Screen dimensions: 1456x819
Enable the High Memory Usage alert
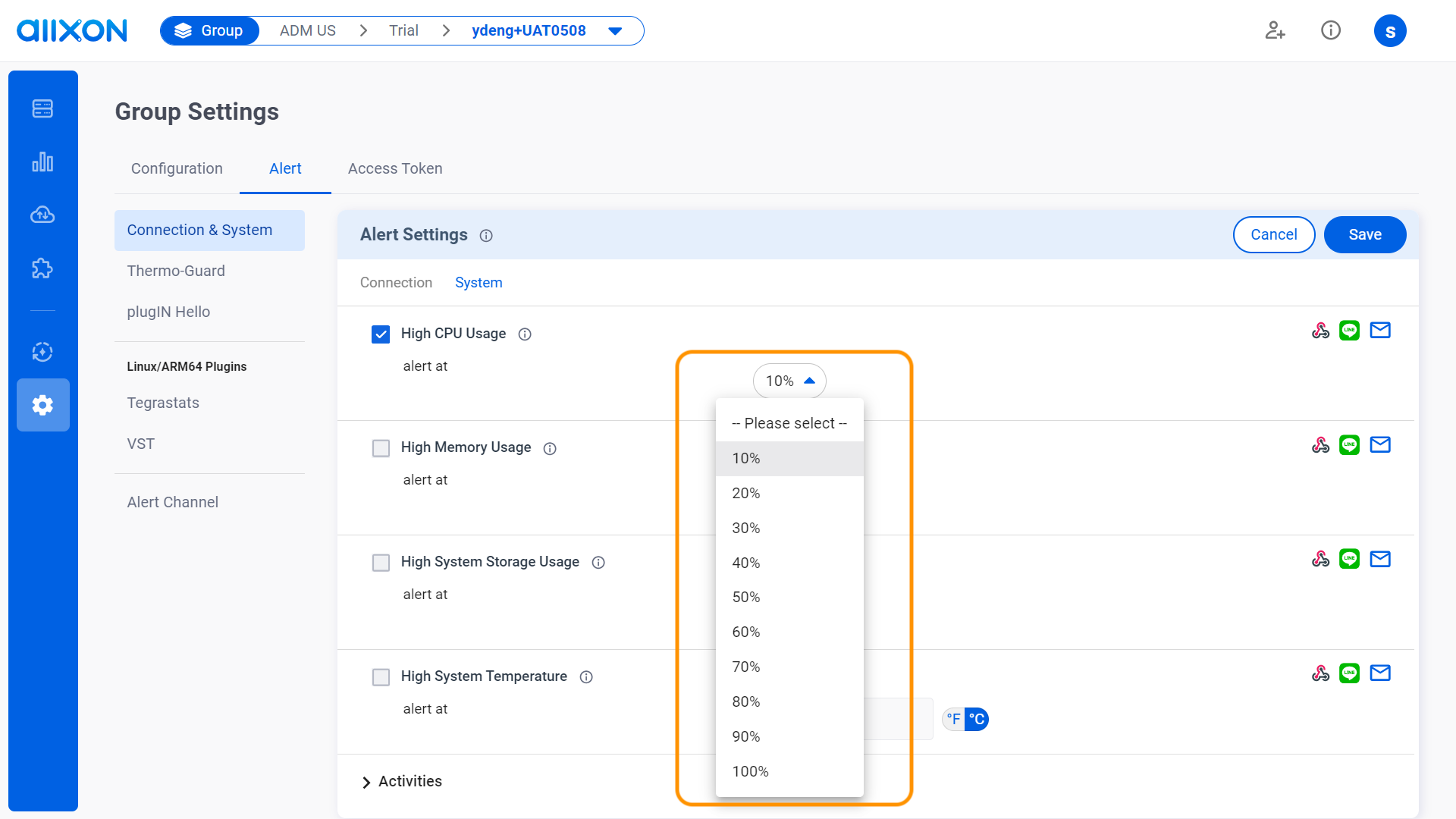(381, 448)
